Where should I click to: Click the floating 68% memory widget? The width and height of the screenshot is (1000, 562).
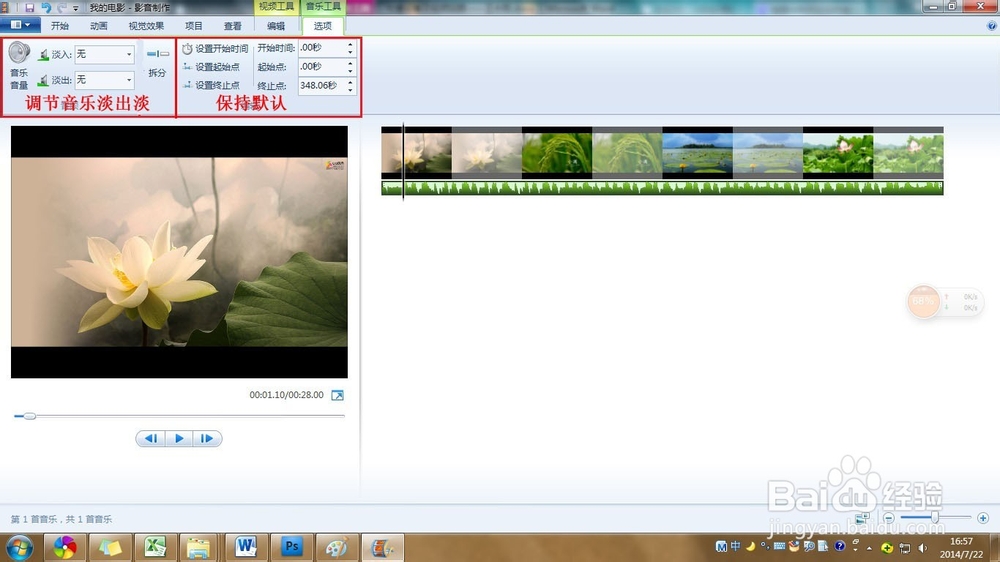(923, 302)
